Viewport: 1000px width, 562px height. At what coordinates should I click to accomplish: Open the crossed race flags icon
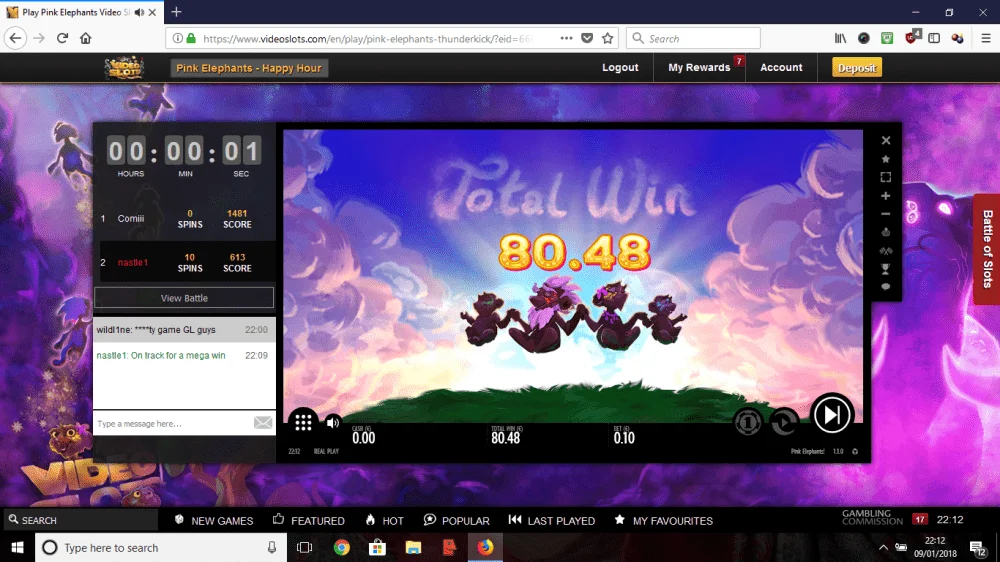point(886,251)
